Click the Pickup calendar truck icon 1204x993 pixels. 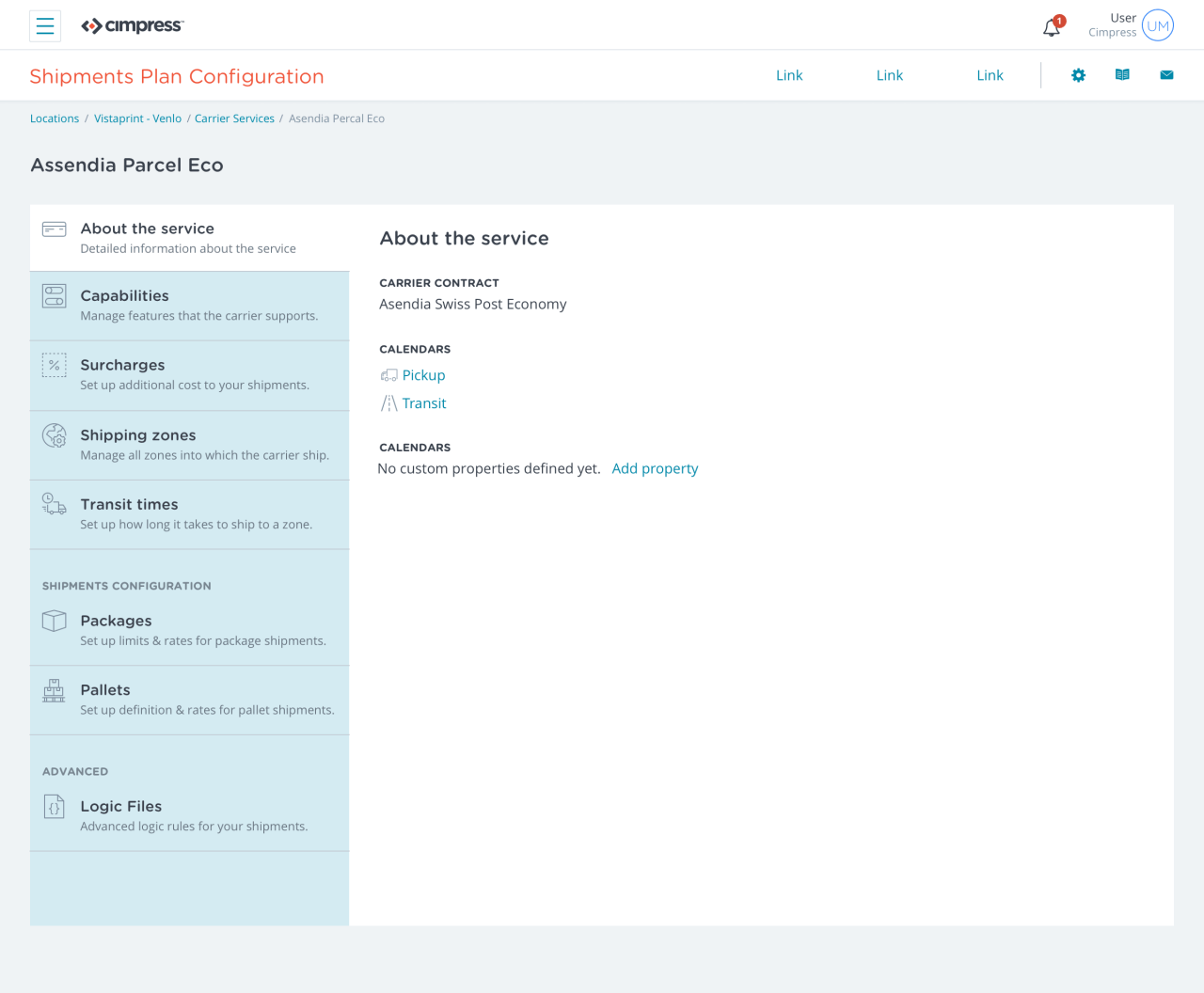(388, 375)
